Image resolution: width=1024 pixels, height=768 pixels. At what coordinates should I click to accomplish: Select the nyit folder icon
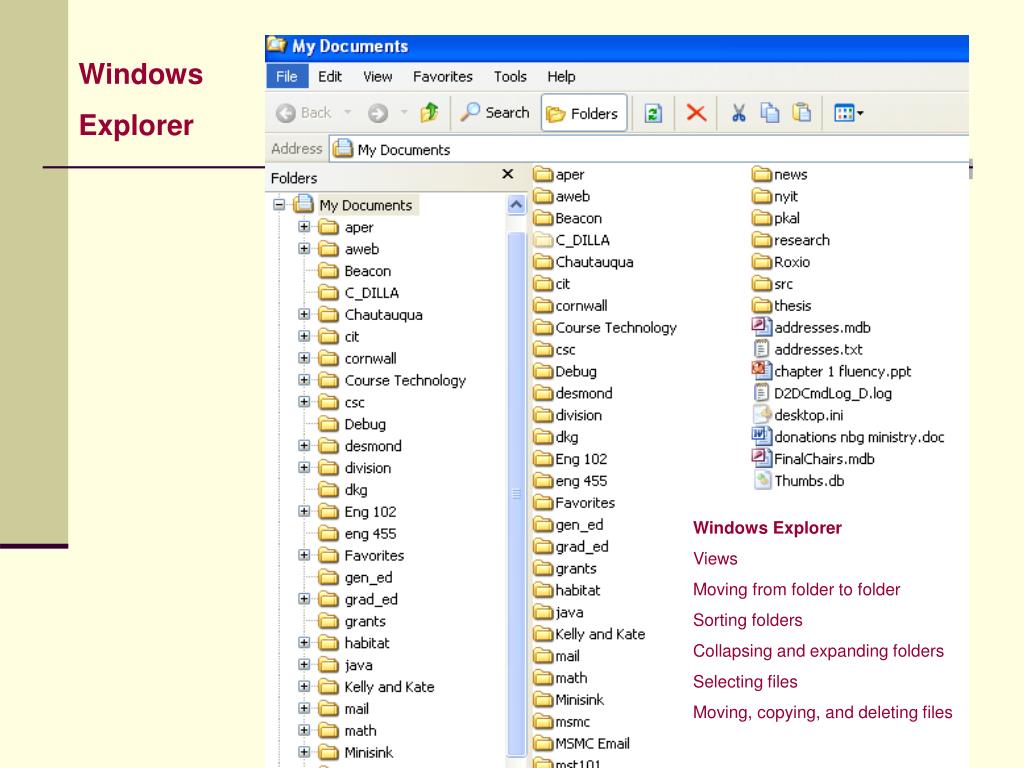[761, 196]
